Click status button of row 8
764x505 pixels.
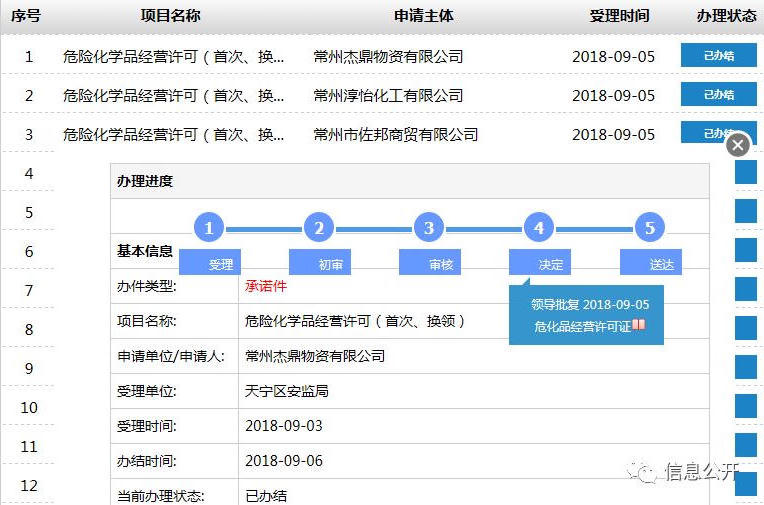click(745, 328)
